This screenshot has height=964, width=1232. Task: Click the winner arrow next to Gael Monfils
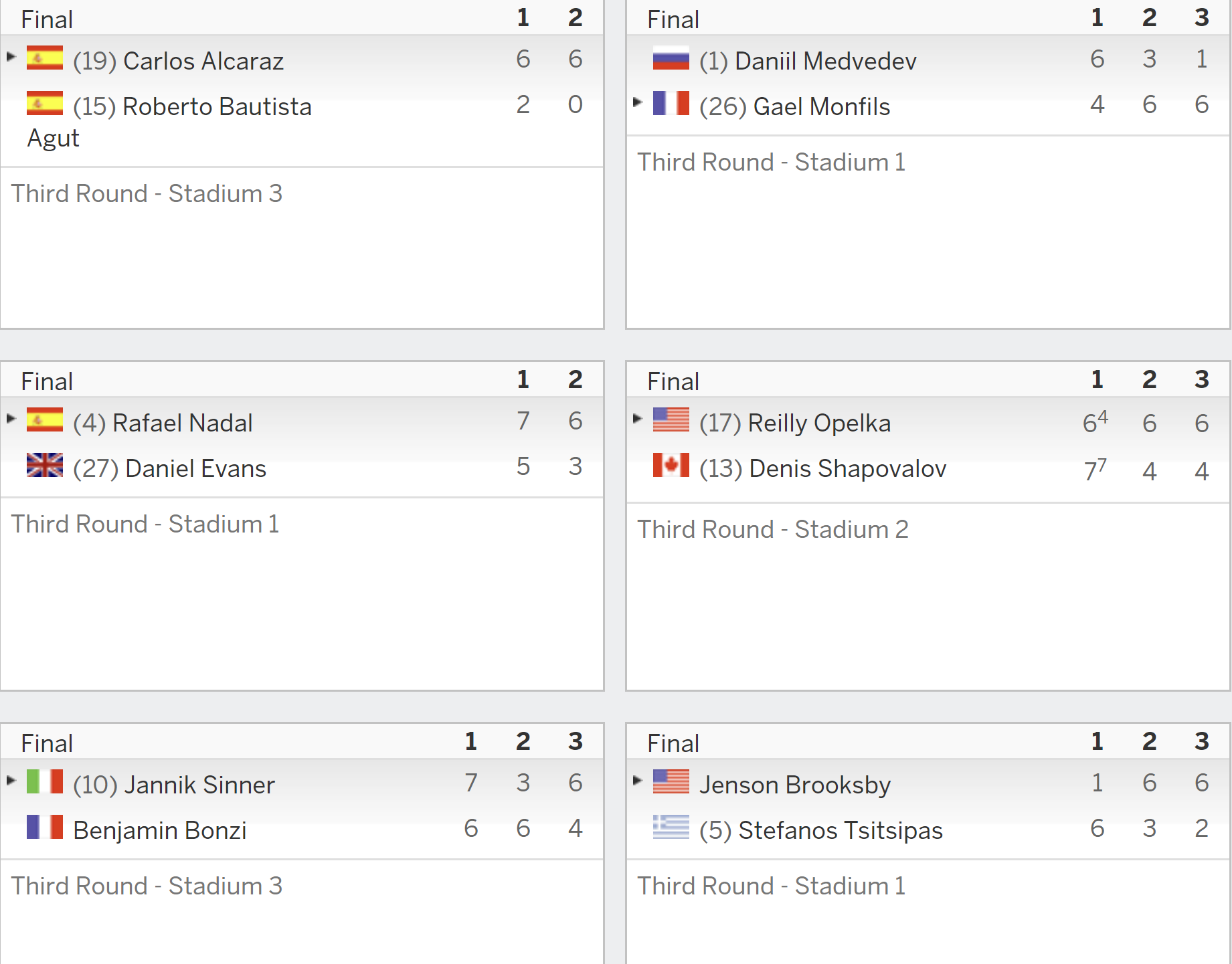coord(637,102)
